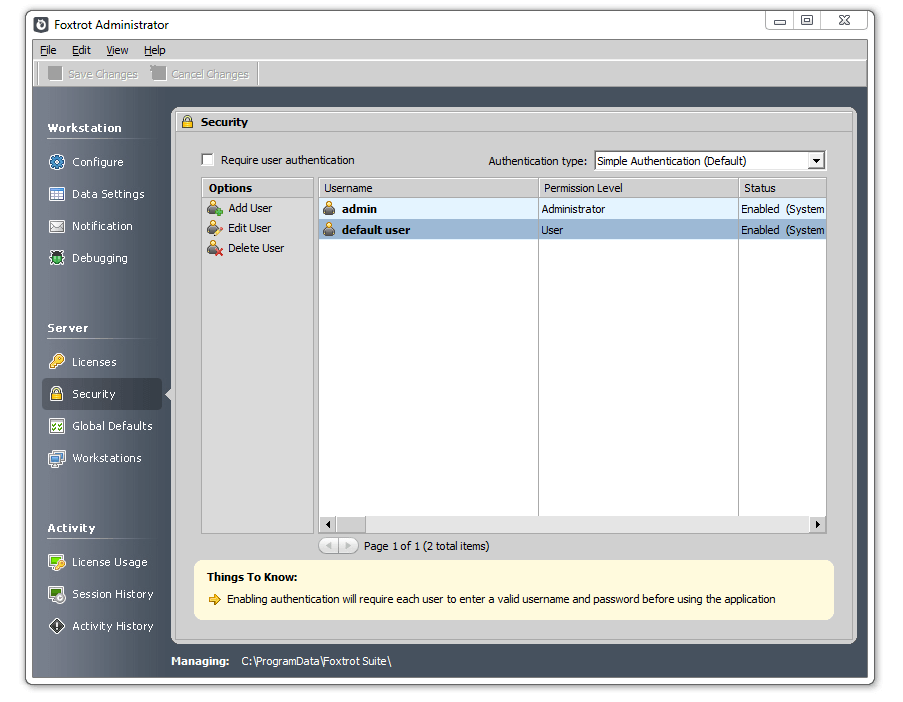Sort by Permission Level column header
This screenshot has height=702, width=903.
[x=638, y=188]
